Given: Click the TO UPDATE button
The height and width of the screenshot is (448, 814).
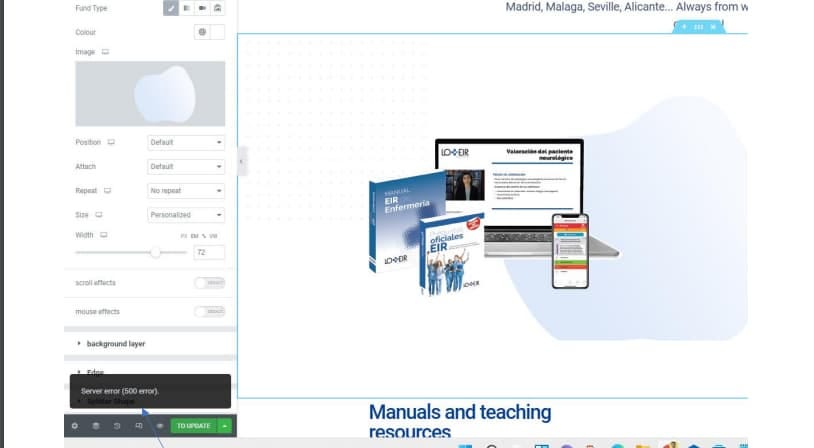Looking at the screenshot, I should pyautogui.click(x=194, y=426).
